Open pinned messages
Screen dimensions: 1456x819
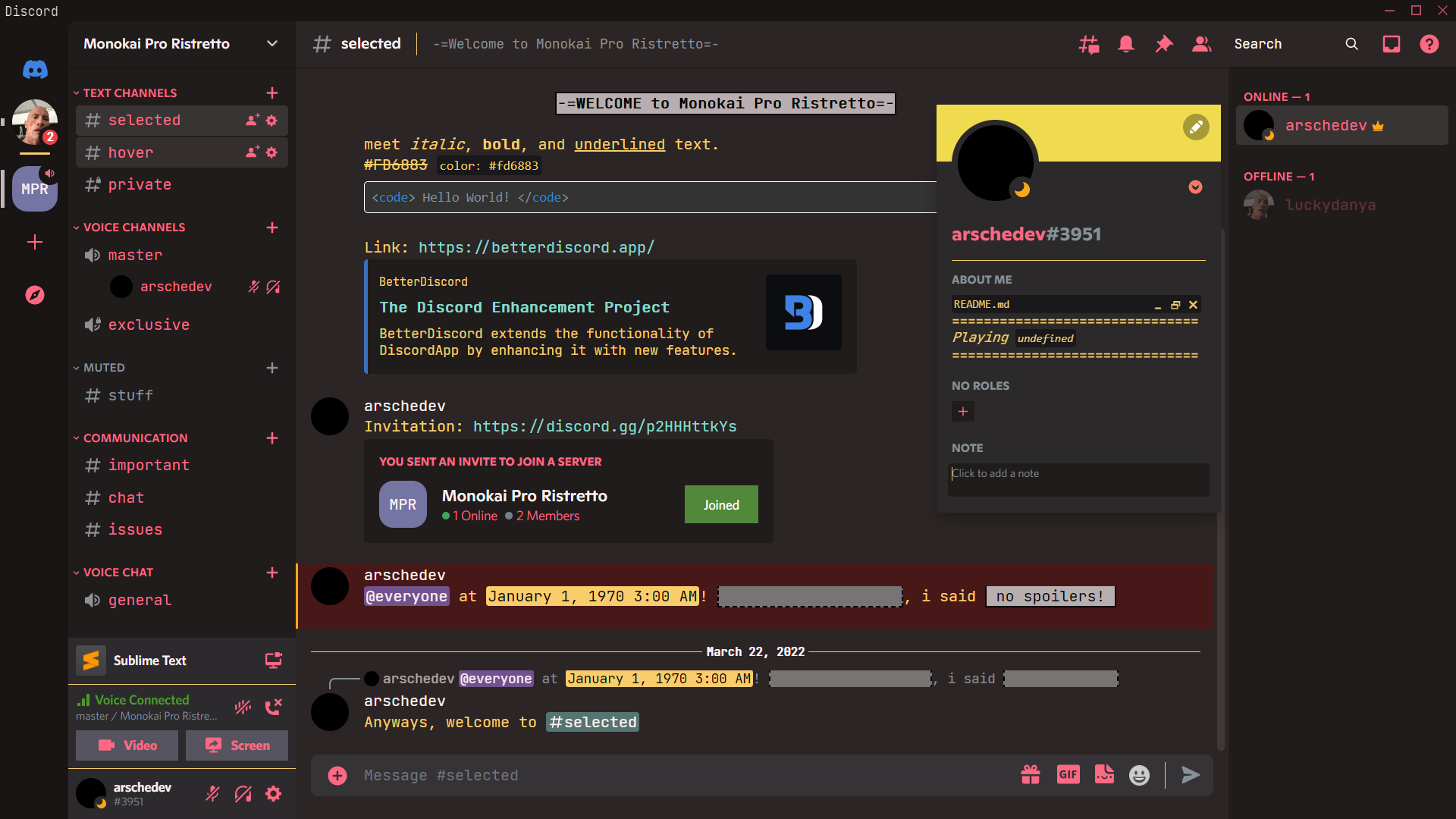pos(1163,44)
